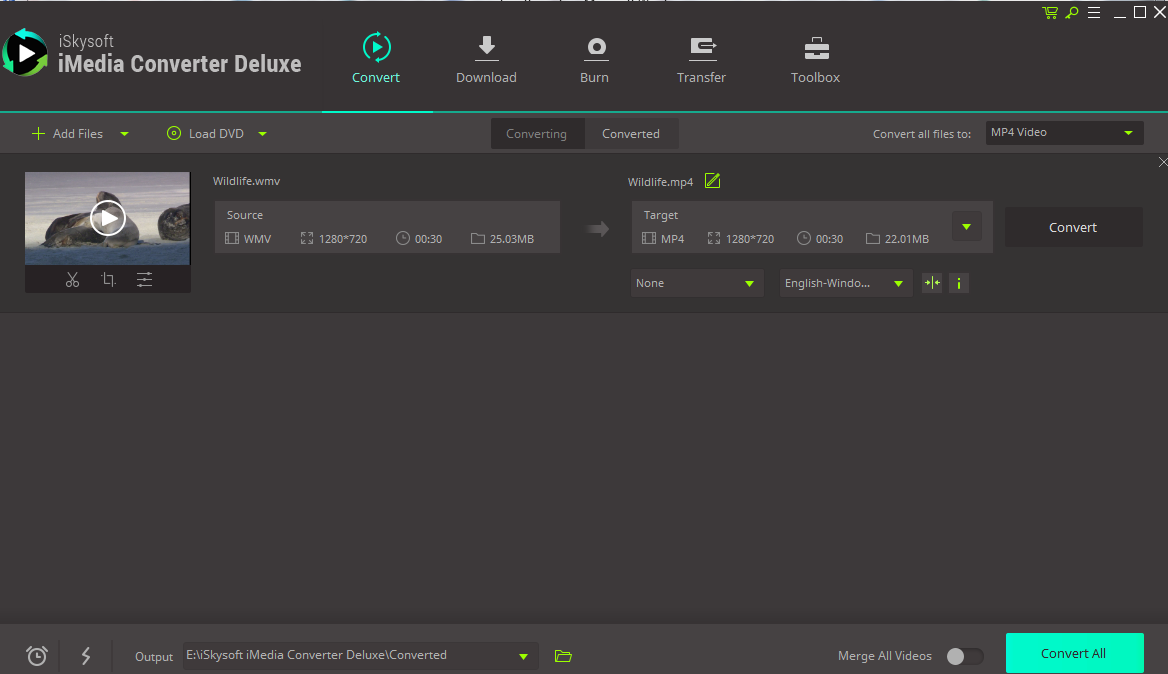
Task: Switch to the Converted tab
Action: click(631, 133)
